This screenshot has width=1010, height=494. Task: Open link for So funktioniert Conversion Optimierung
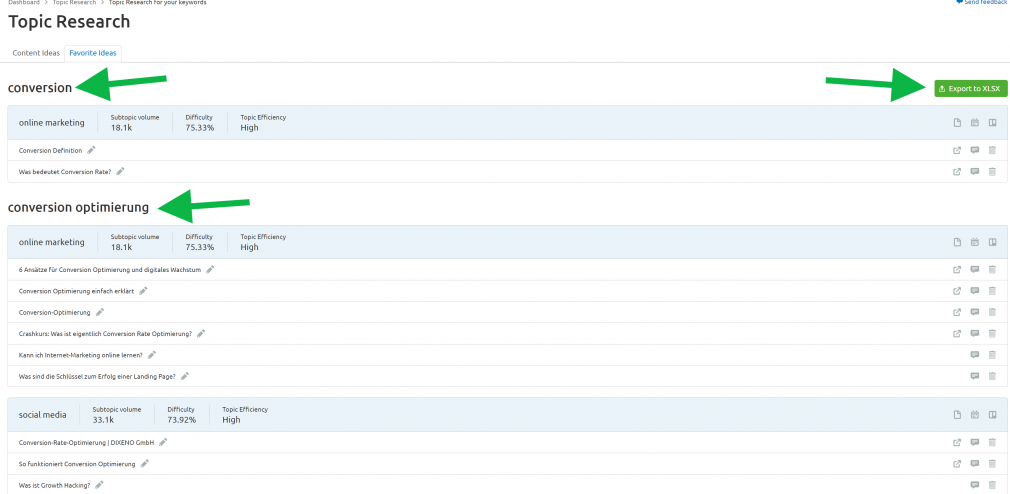pos(957,463)
